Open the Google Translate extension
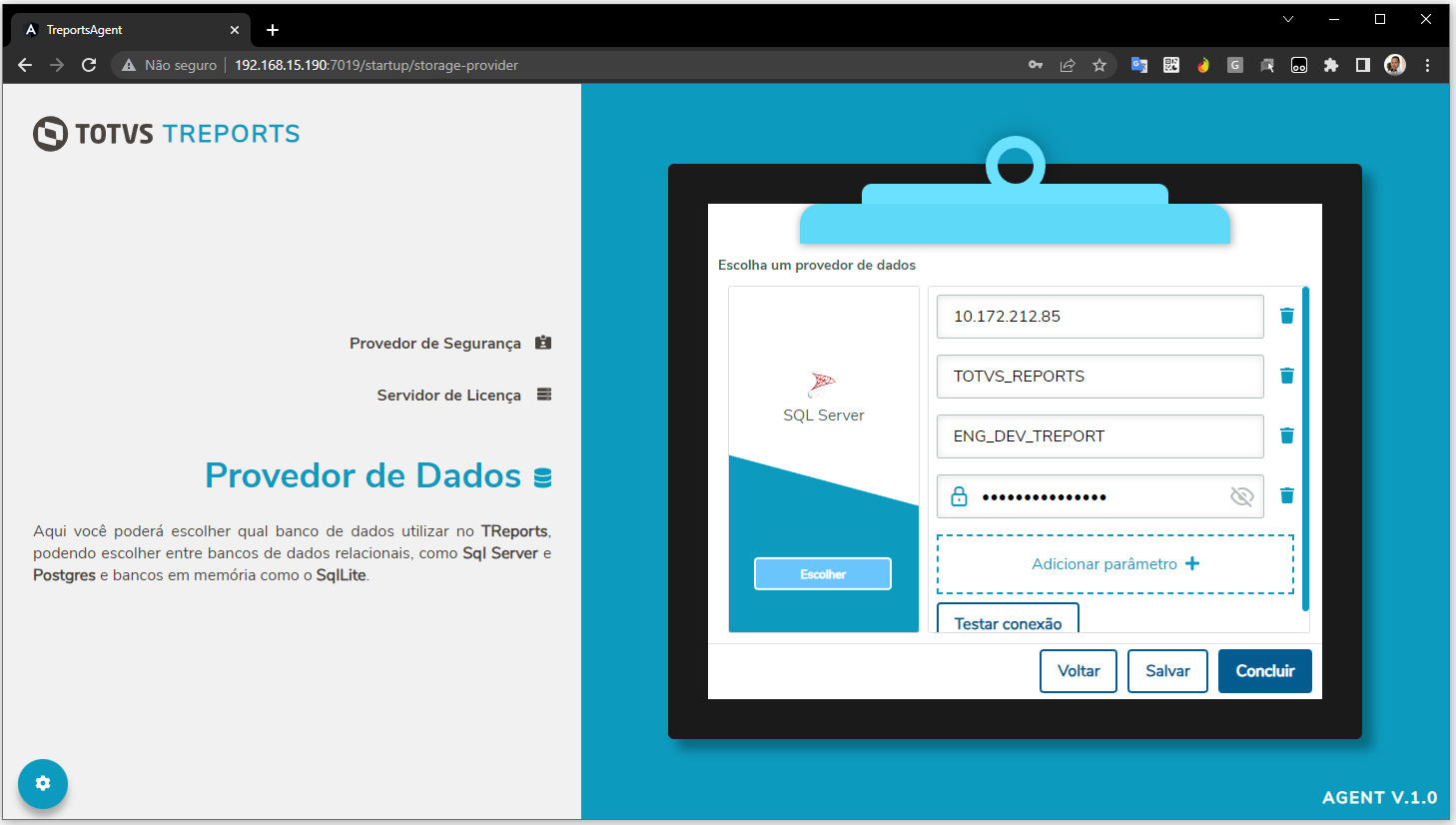This screenshot has width=1456, height=825. click(1139, 65)
